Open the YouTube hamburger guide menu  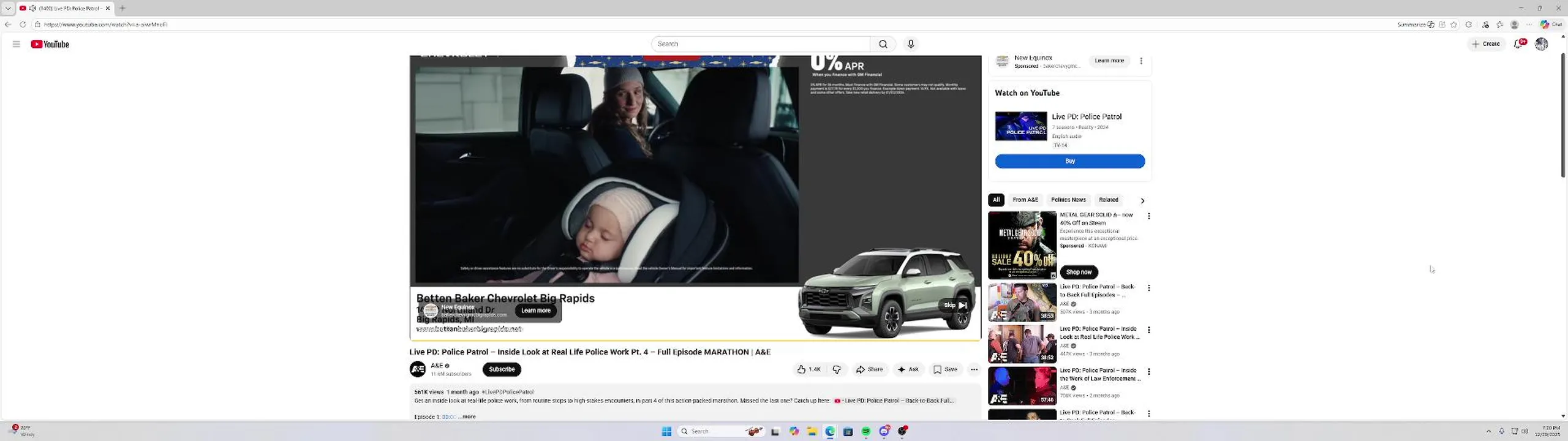[x=17, y=44]
